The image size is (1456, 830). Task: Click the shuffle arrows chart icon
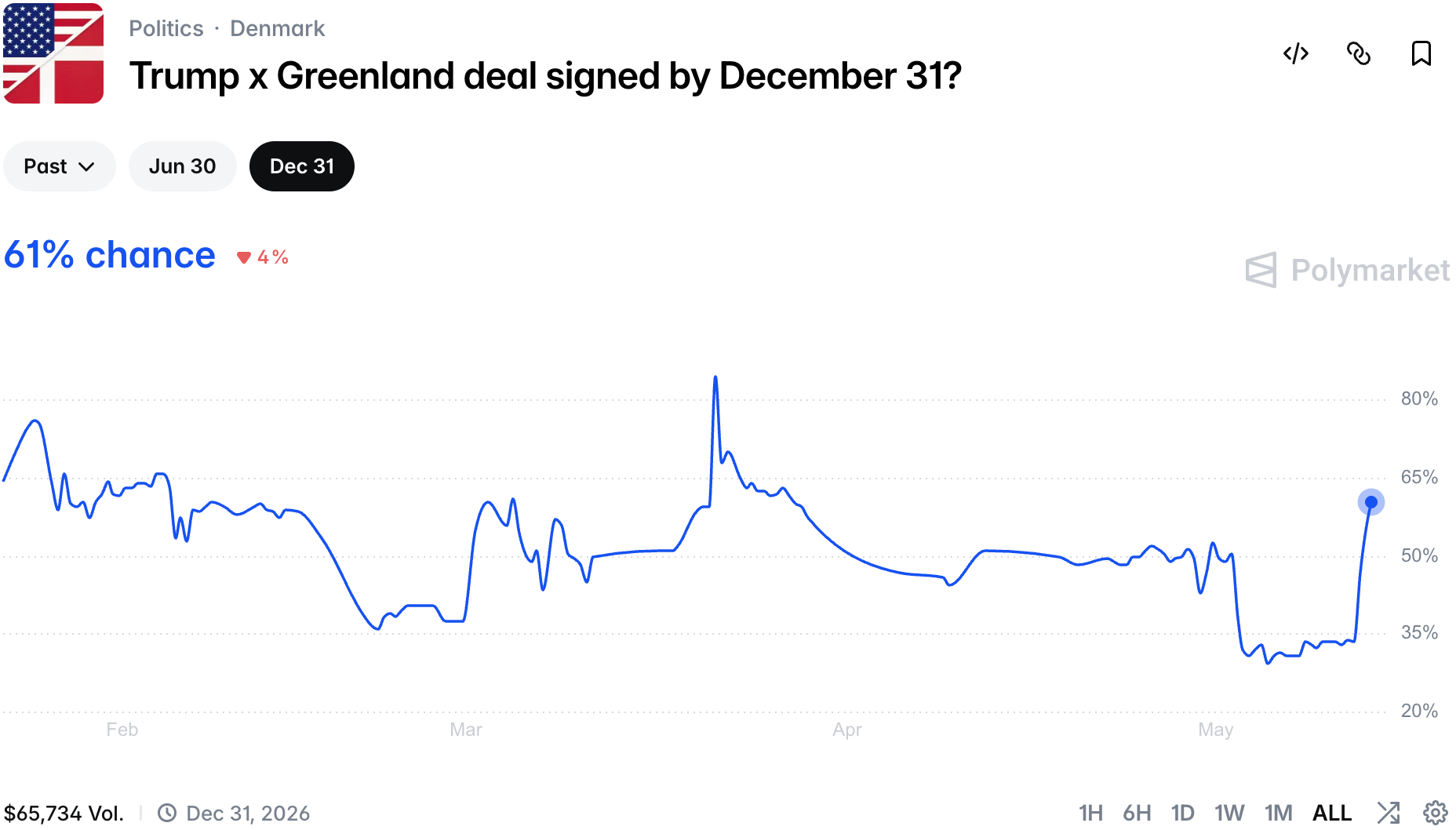(1389, 813)
